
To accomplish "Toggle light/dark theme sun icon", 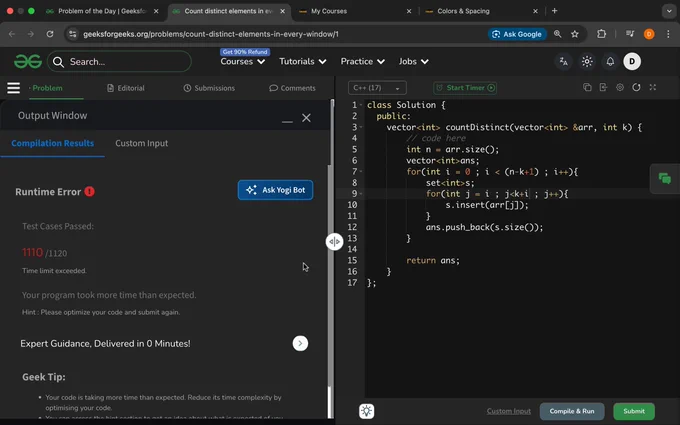I will (x=587, y=62).
